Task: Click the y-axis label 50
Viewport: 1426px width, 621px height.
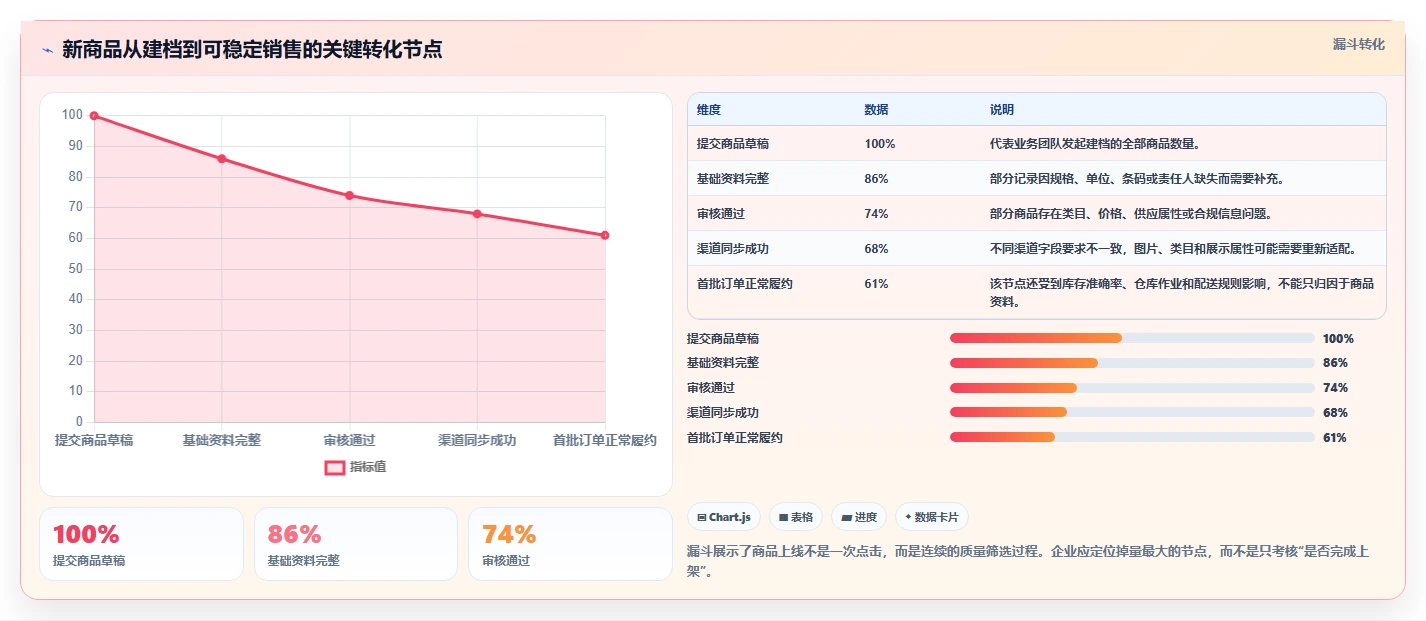Action: click(75, 268)
